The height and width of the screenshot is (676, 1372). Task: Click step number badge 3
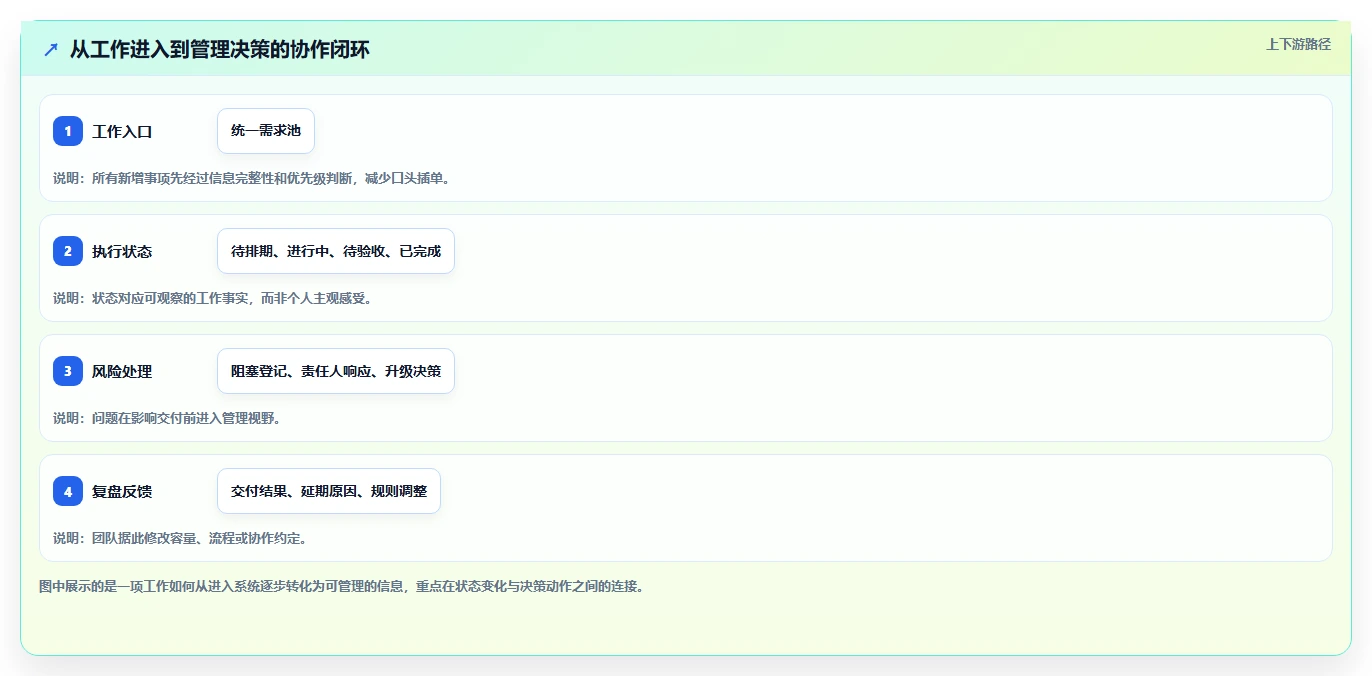pos(68,371)
